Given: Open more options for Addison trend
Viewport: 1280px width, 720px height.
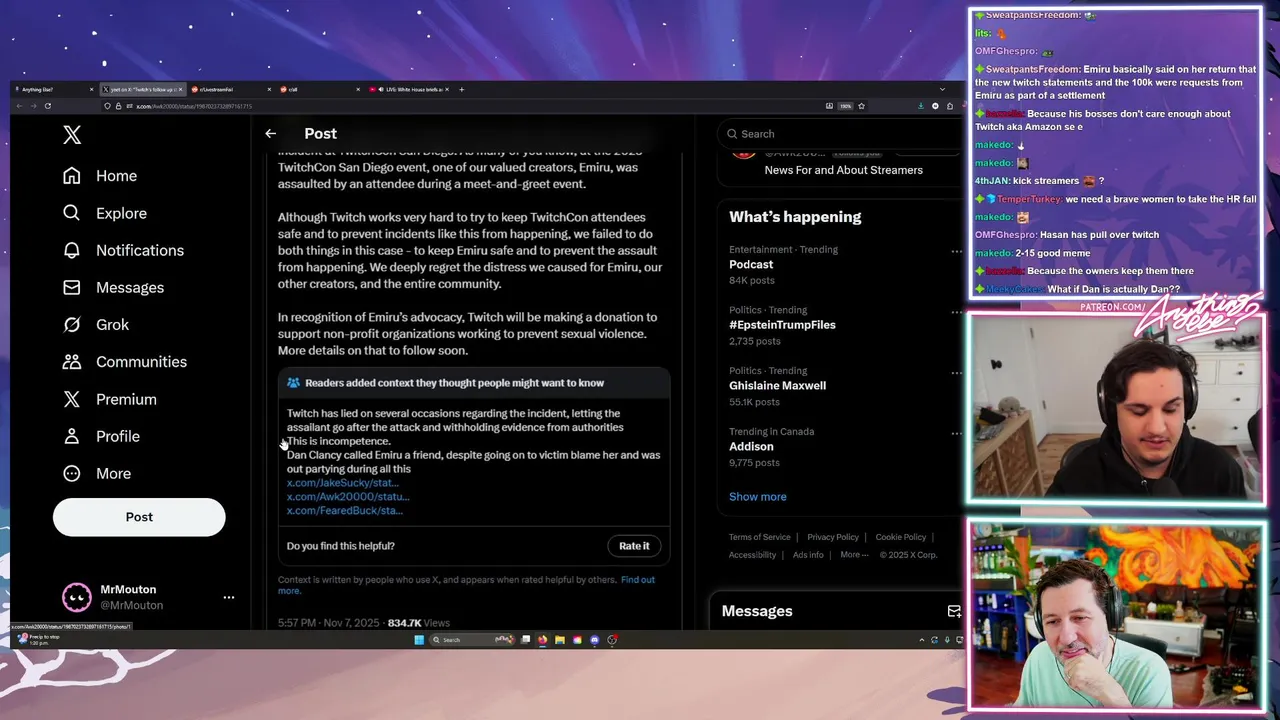Looking at the screenshot, I should pos(956,434).
